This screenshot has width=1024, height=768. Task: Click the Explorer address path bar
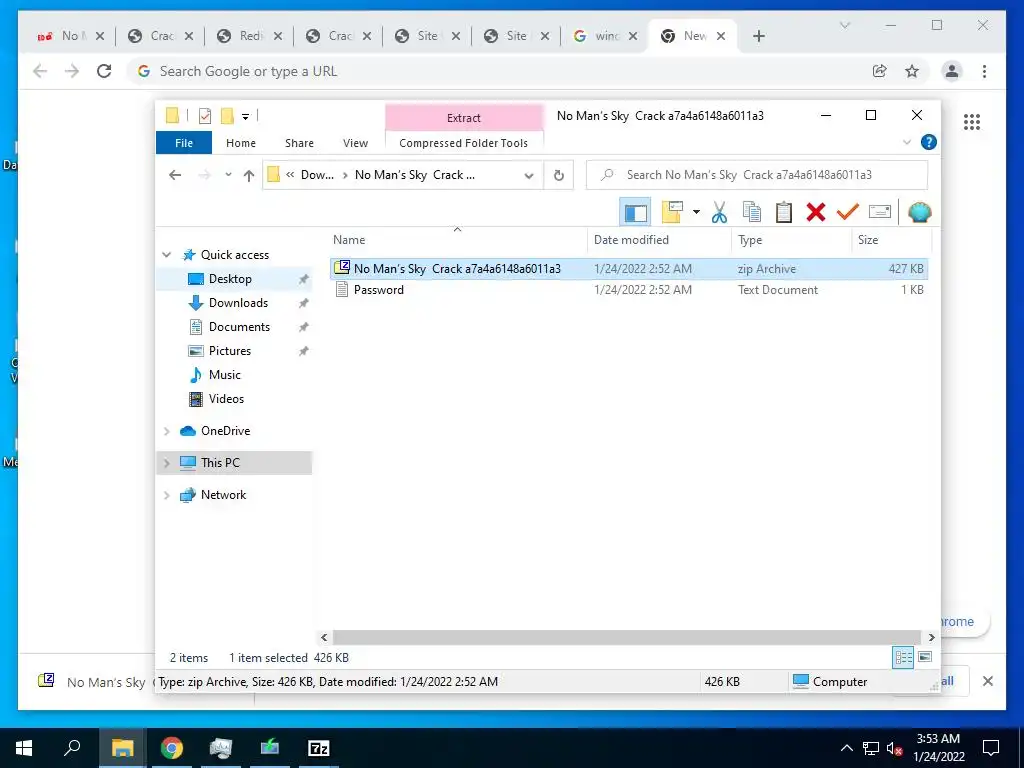coord(402,175)
